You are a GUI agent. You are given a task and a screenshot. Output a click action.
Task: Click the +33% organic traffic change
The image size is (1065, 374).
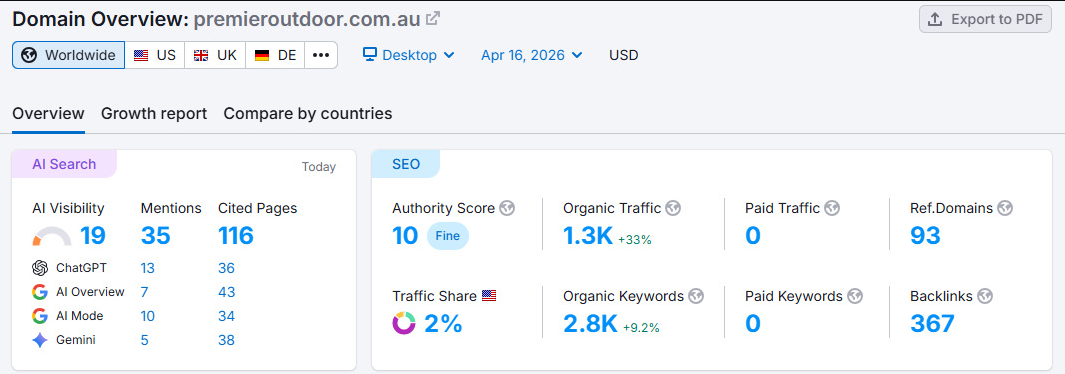634,240
